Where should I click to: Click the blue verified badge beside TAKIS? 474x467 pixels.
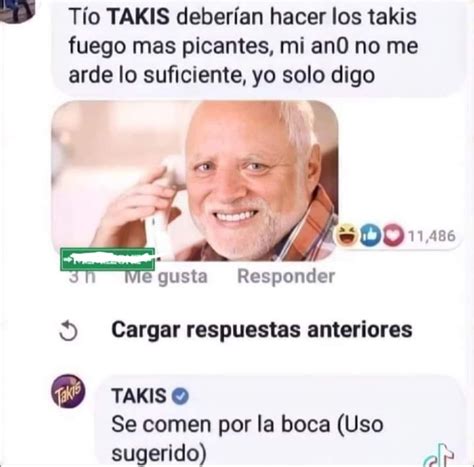[x=180, y=396]
